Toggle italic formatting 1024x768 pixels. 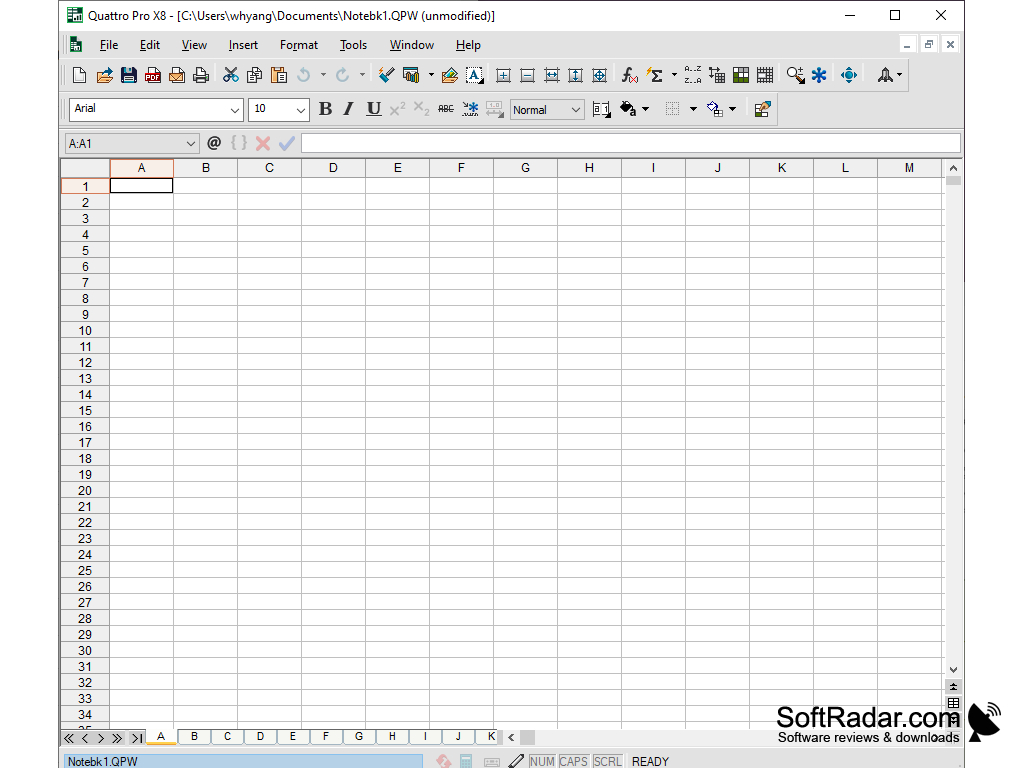348,108
